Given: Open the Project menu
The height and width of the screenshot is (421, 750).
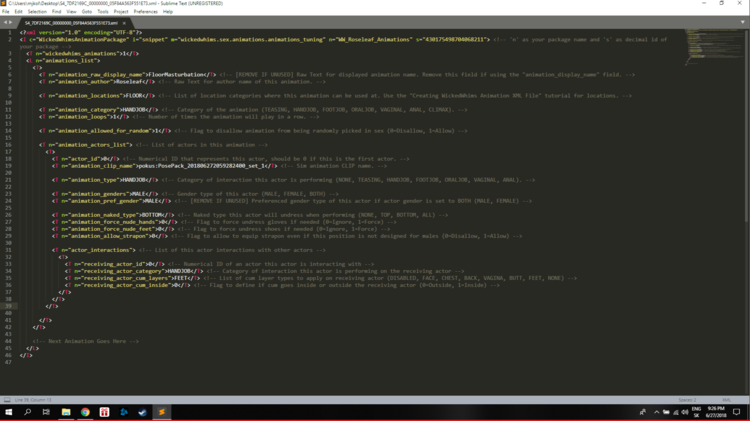Looking at the screenshot, I should (121, 11).
